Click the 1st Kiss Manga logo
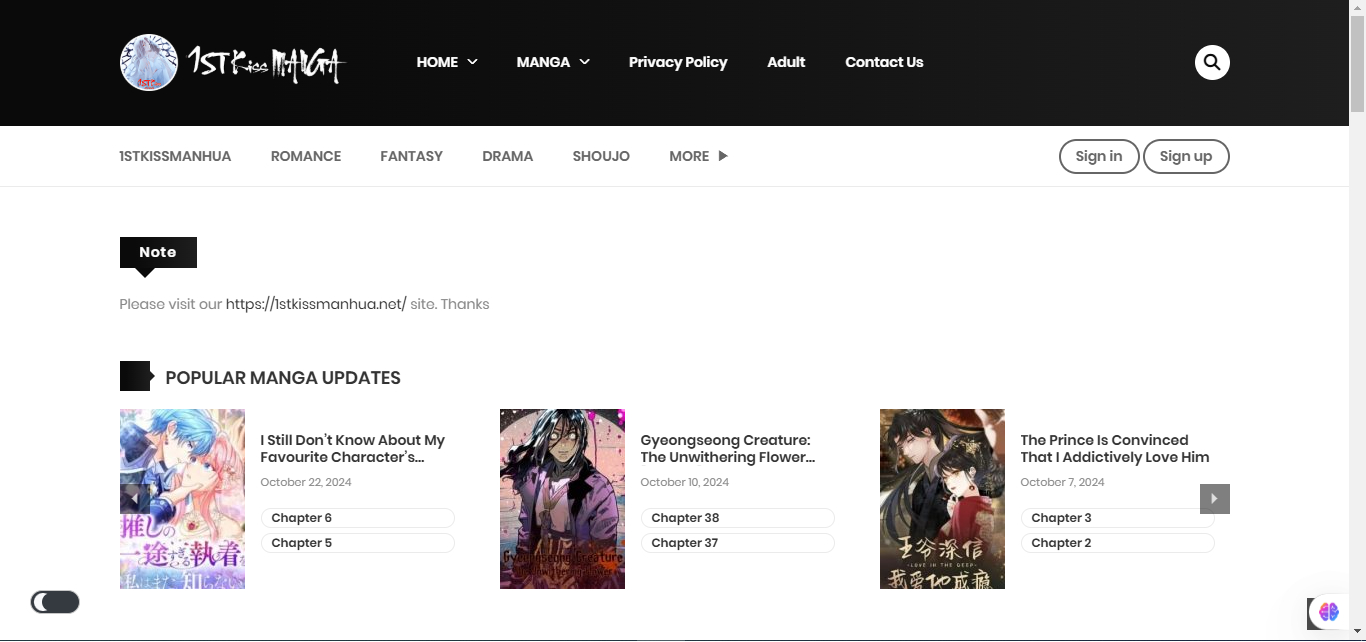This screenshot has height=642, width=1366. point(232,63)
